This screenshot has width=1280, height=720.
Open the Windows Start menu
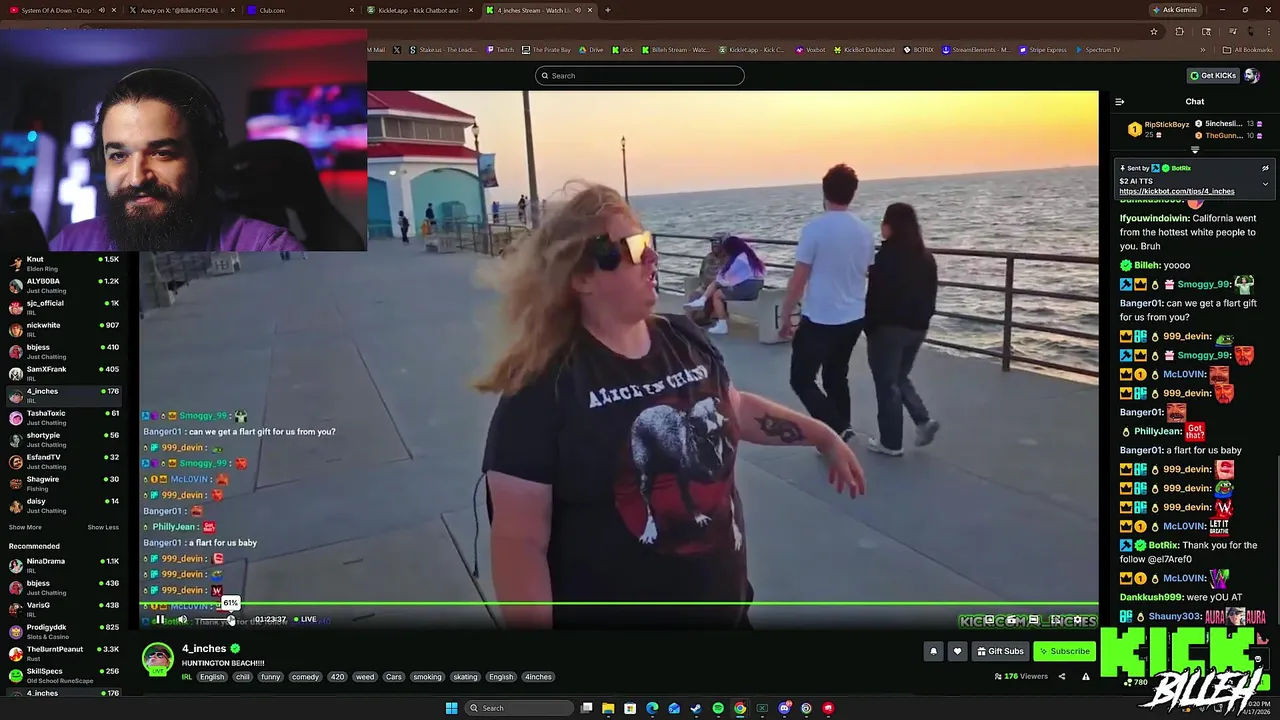click(x=451, y=708)
